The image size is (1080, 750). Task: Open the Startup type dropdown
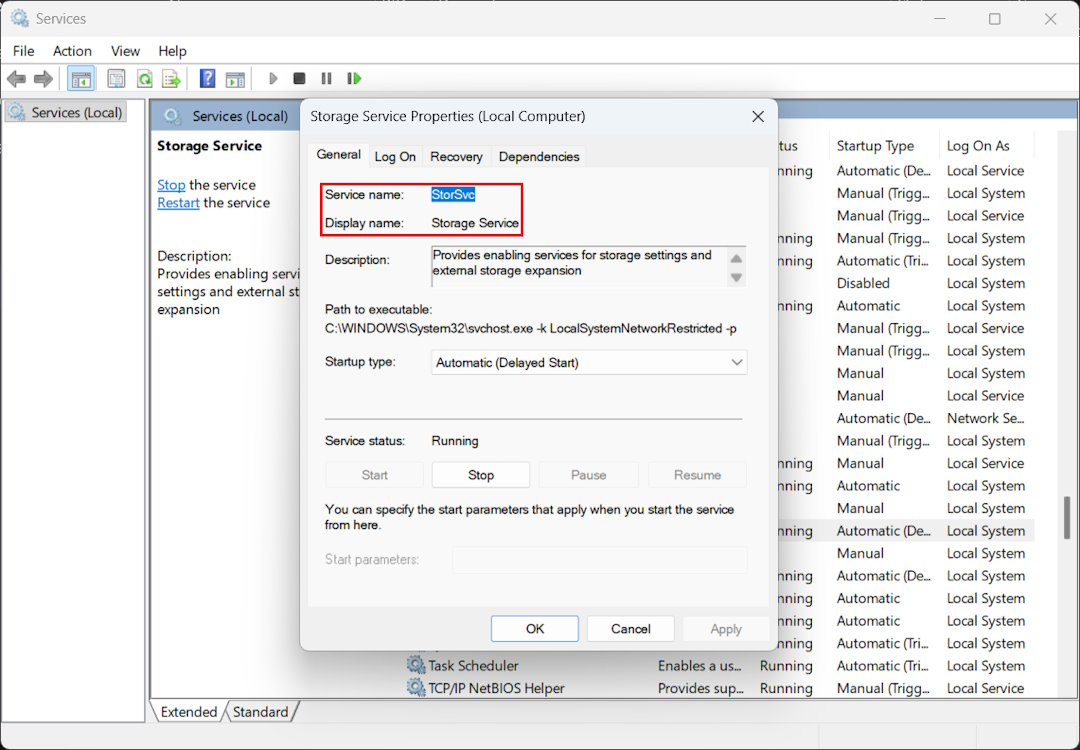pos(589,363)
